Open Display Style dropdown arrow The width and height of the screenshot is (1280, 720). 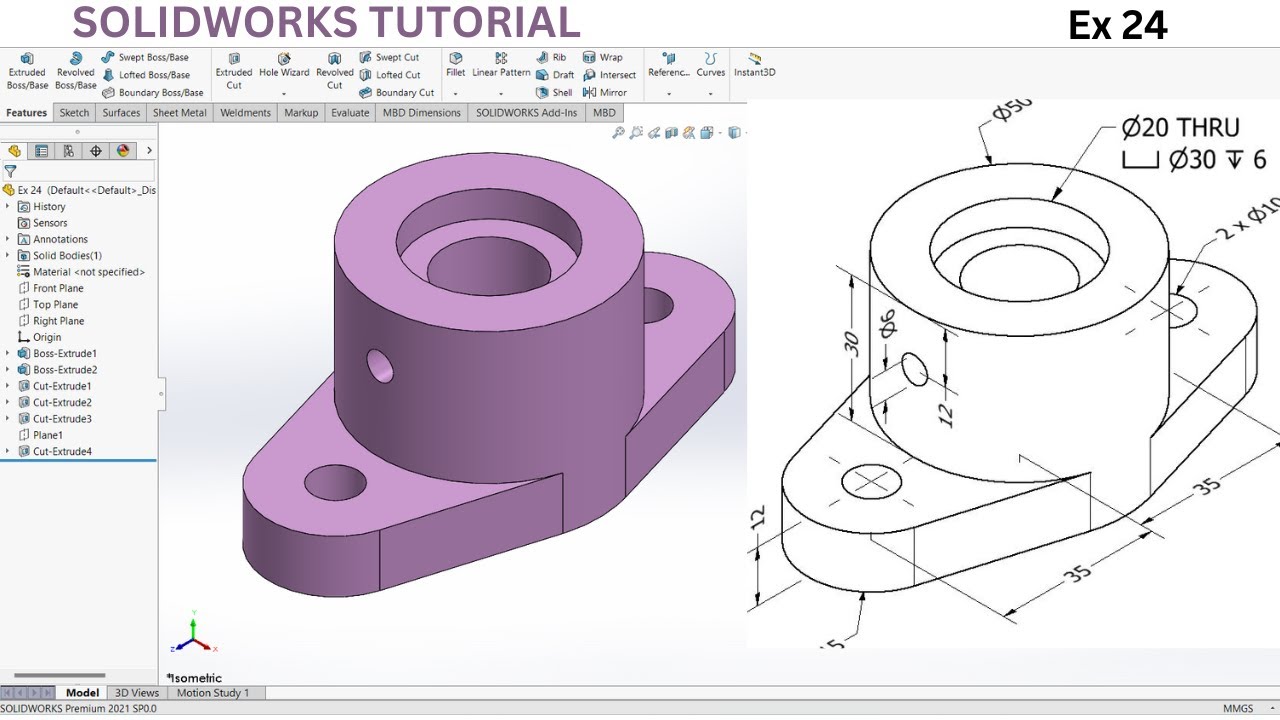[x=745, y=132]
